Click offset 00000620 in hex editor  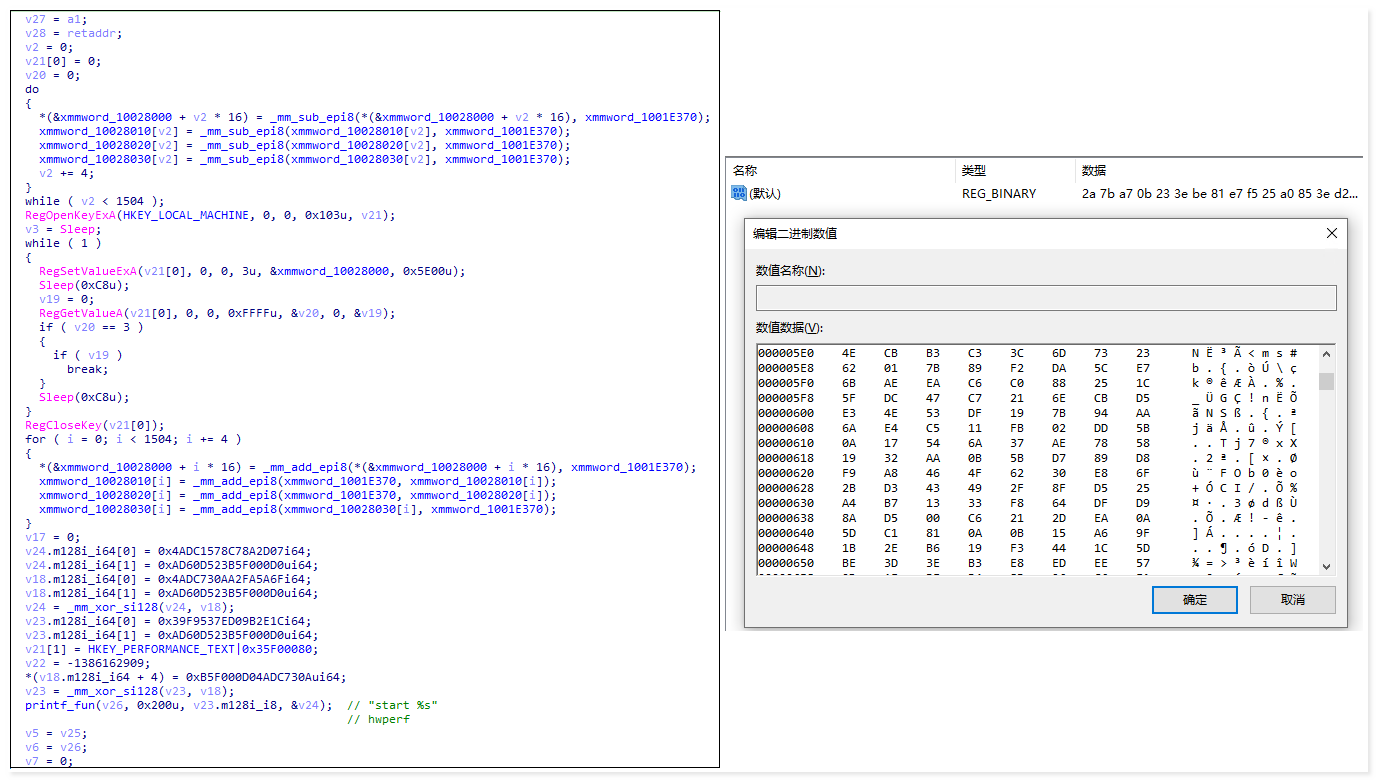click(786, 472)
